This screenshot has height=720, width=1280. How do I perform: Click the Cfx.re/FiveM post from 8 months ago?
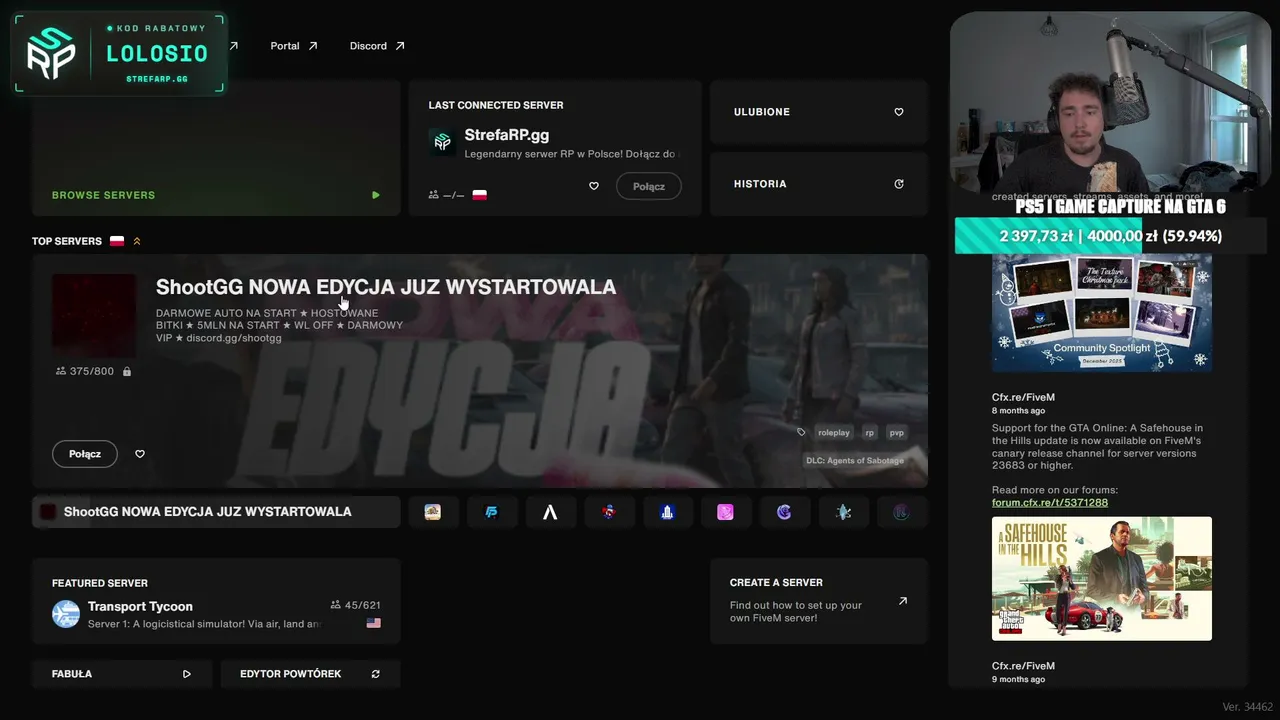pos(1023,397)
